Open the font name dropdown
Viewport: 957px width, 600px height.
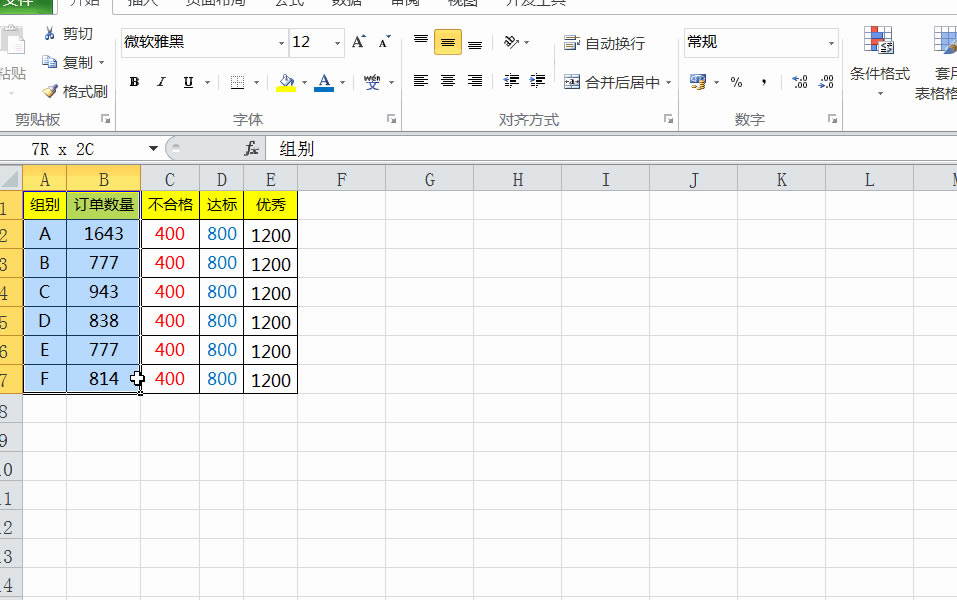pos(283,42)
